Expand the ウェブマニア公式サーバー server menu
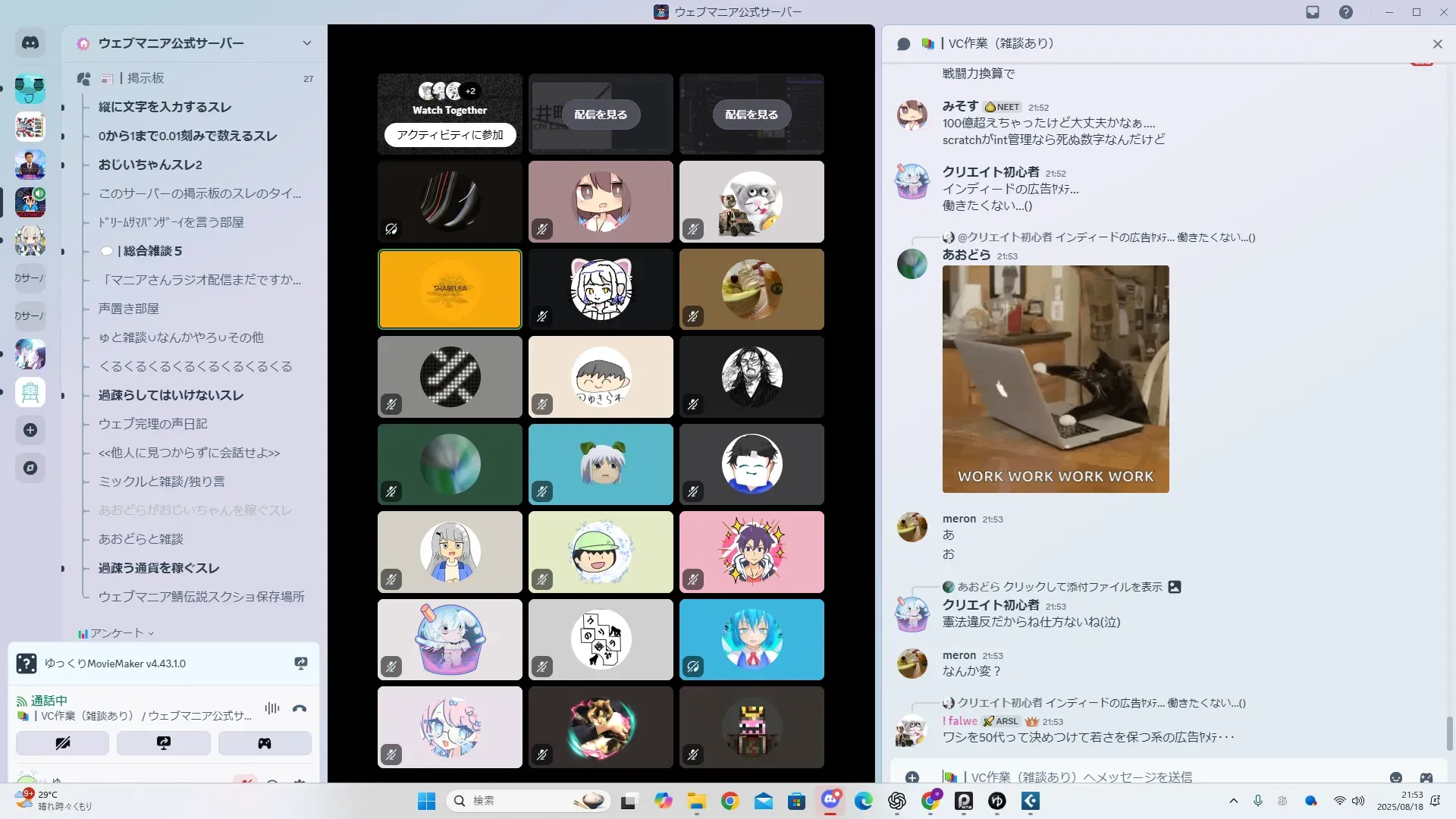 [x=306, y=43]
